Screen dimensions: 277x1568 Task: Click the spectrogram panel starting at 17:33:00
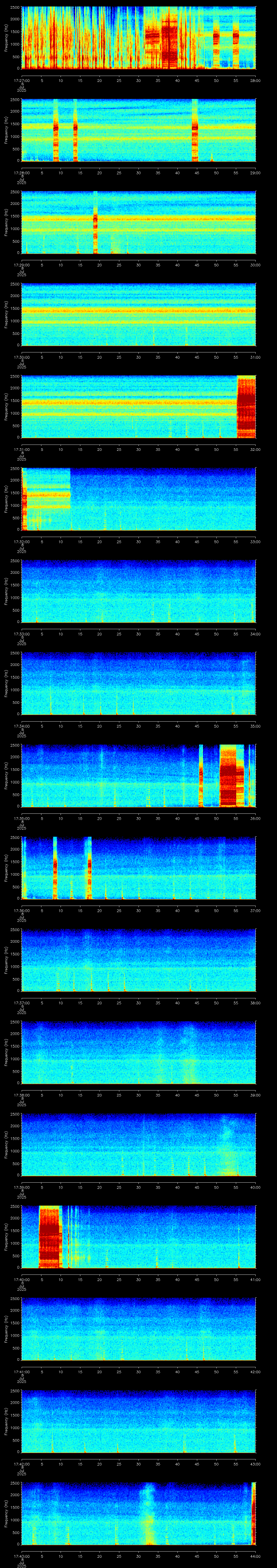139,592
